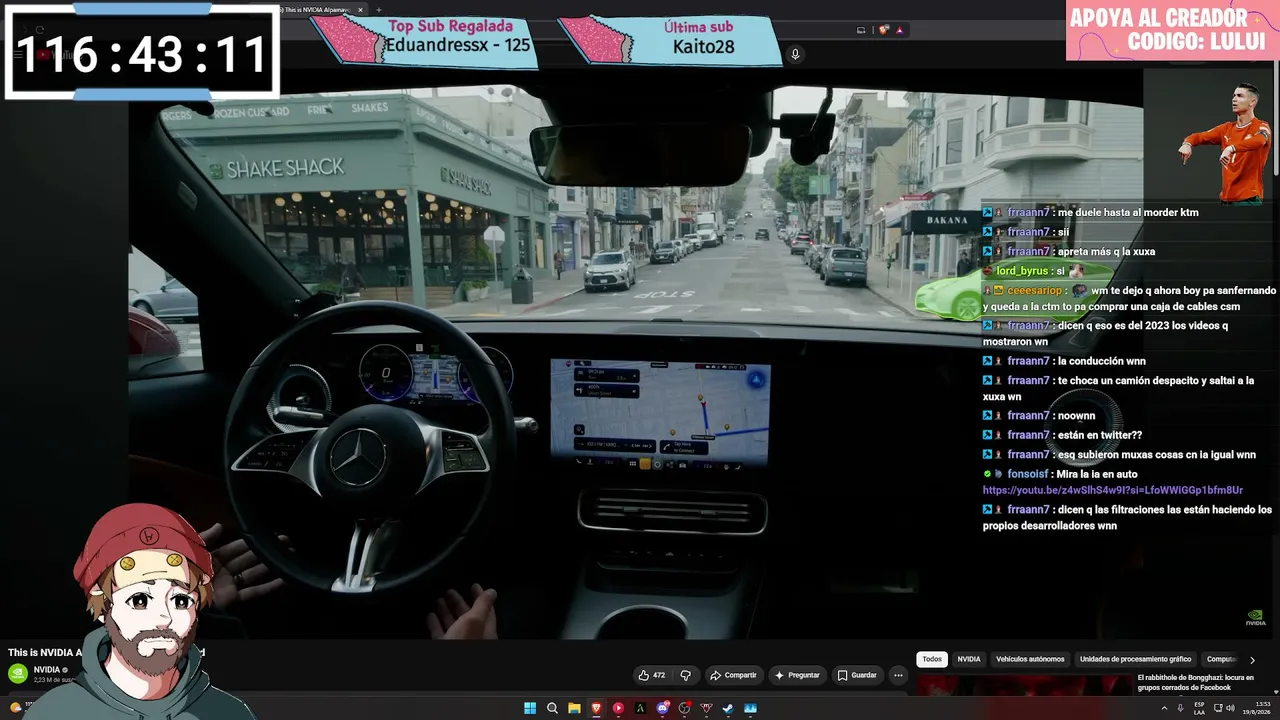
Task: Select Unidades de procesamiento gráfico chip
Action: 1135,659
